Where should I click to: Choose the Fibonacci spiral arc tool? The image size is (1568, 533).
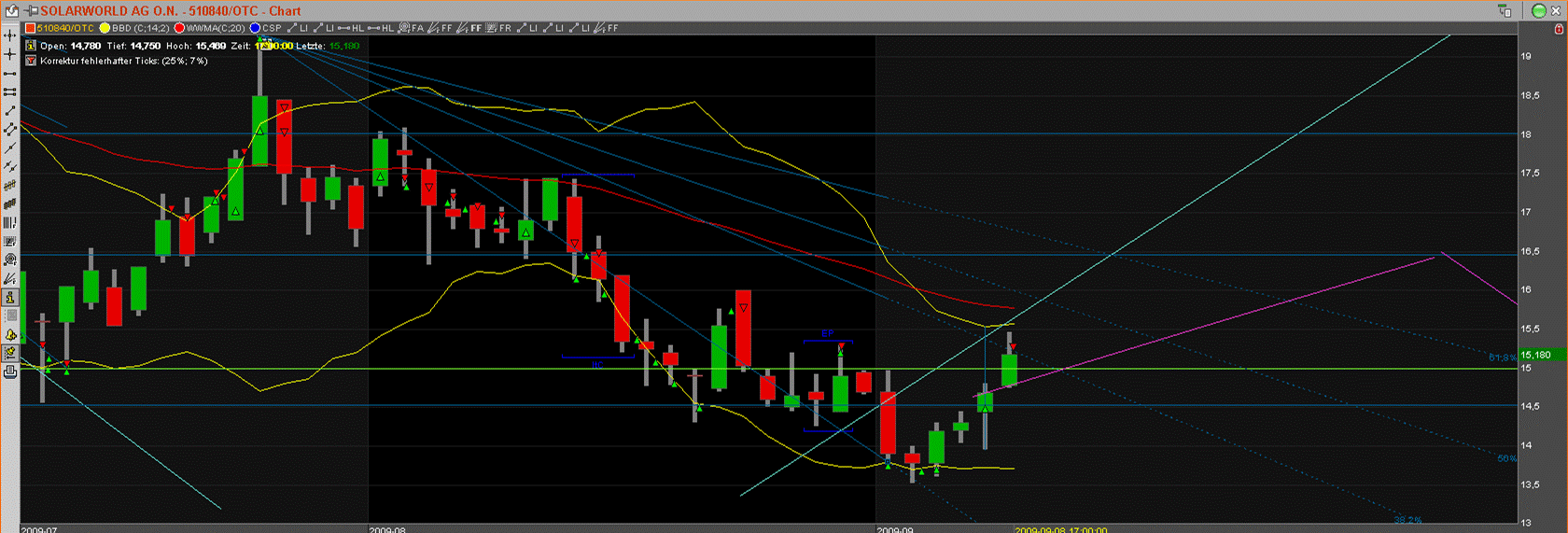coord(10,259)
